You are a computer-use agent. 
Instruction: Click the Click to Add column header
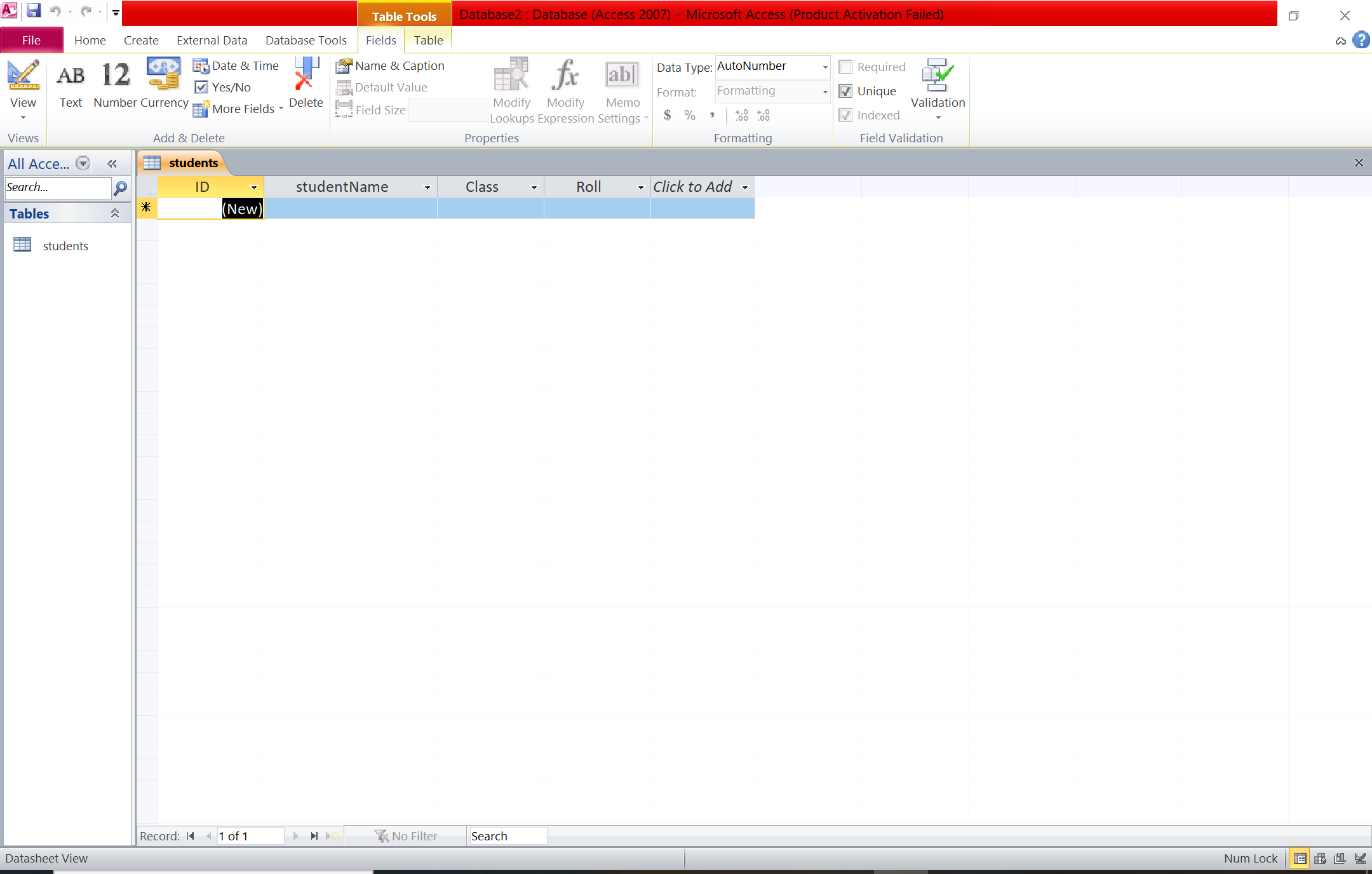coord(692,187)
